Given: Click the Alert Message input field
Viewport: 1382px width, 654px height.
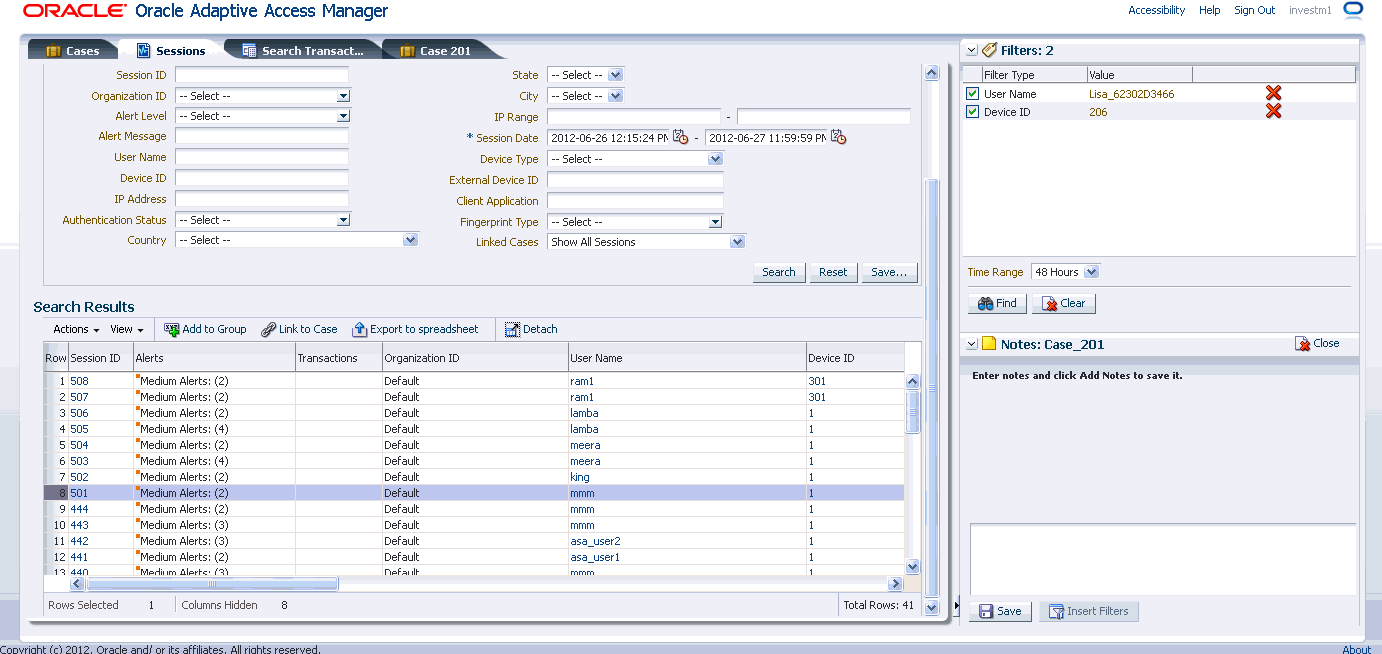Looking at the screenshot, I should (262, 136).
